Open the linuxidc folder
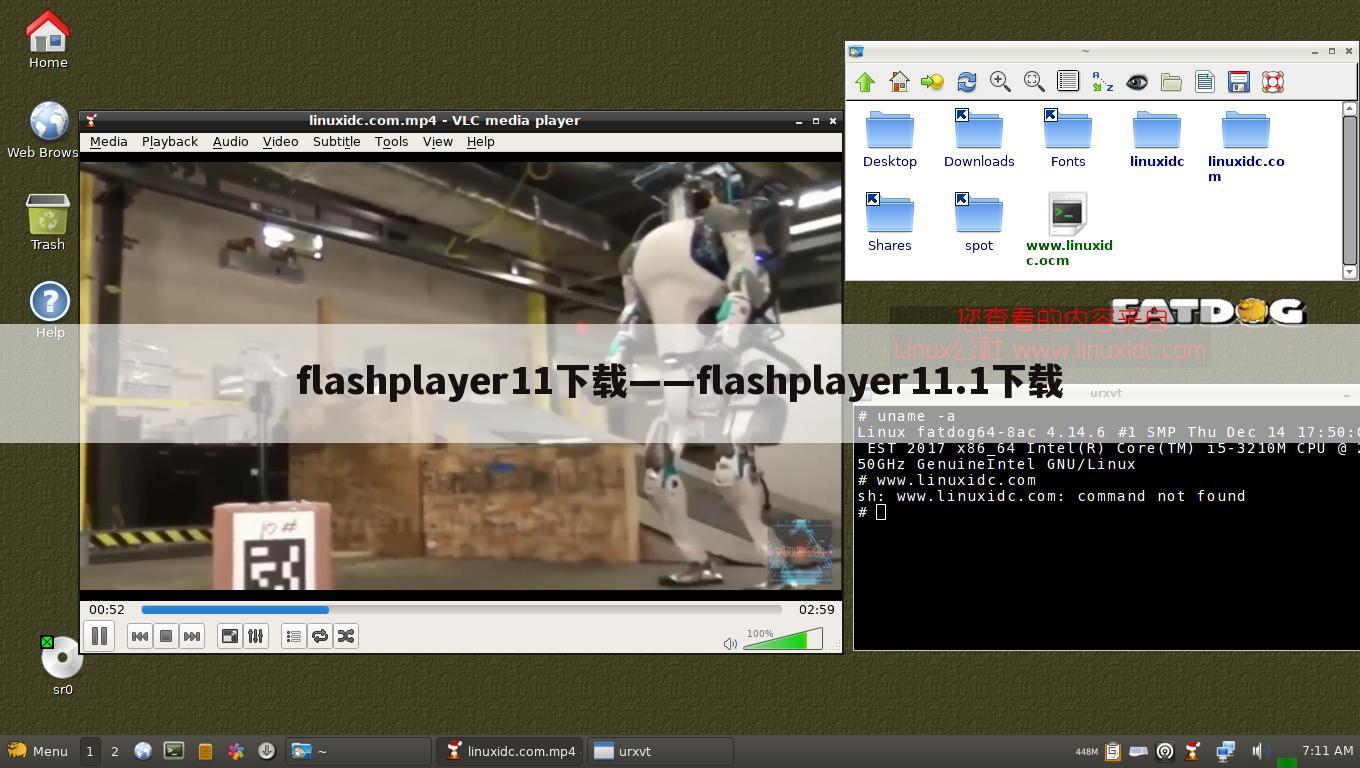1360x768 pixels. pyautogui.click(x=1157, y=139)
